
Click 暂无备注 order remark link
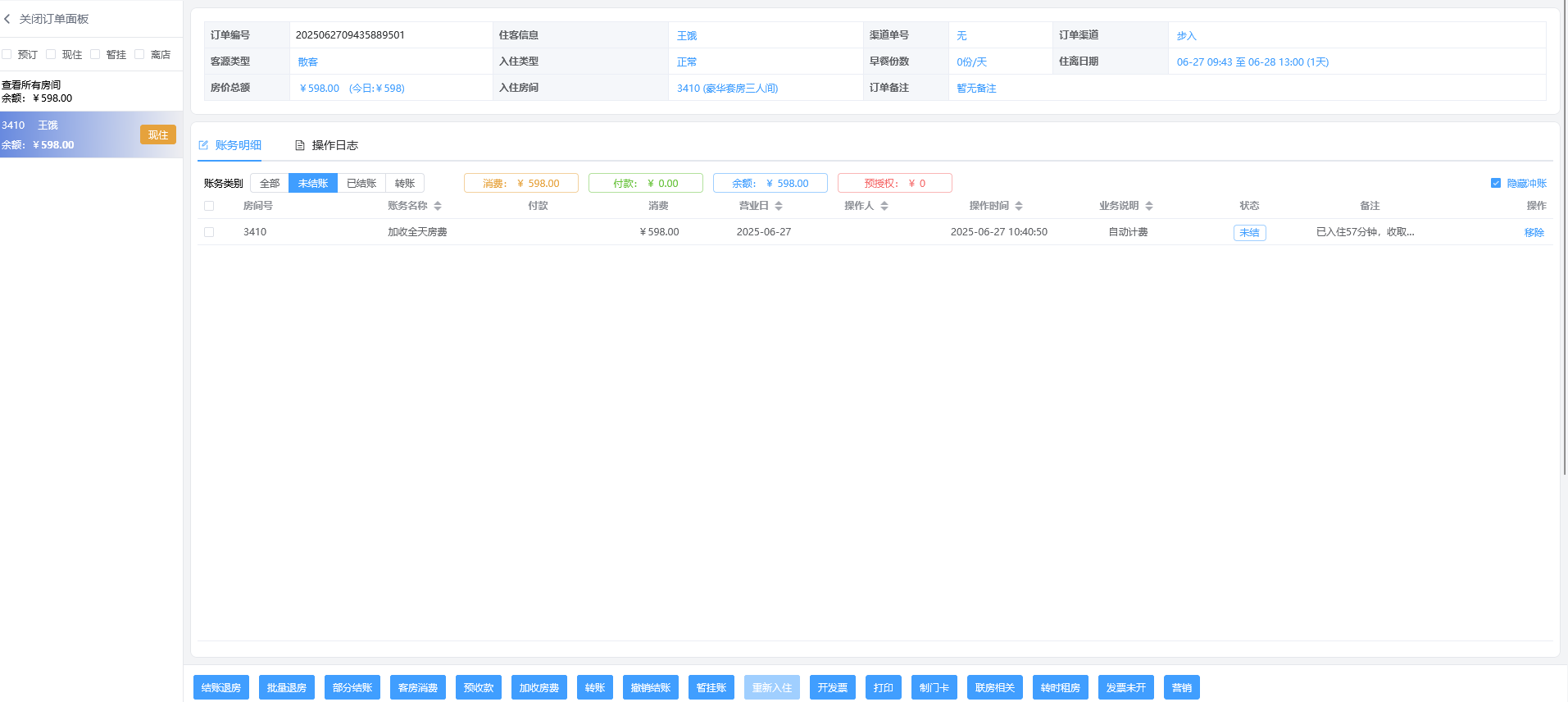click(x=976, y=88)
